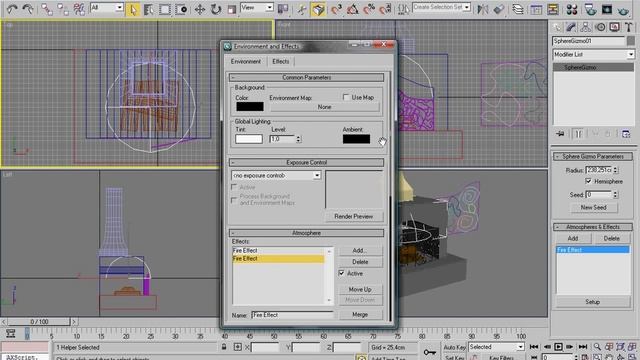The height and width of the screenshot is (360, 640).
Task: Uncheck the Active checkbox in Atmosphere
Action: coord(342,273)
